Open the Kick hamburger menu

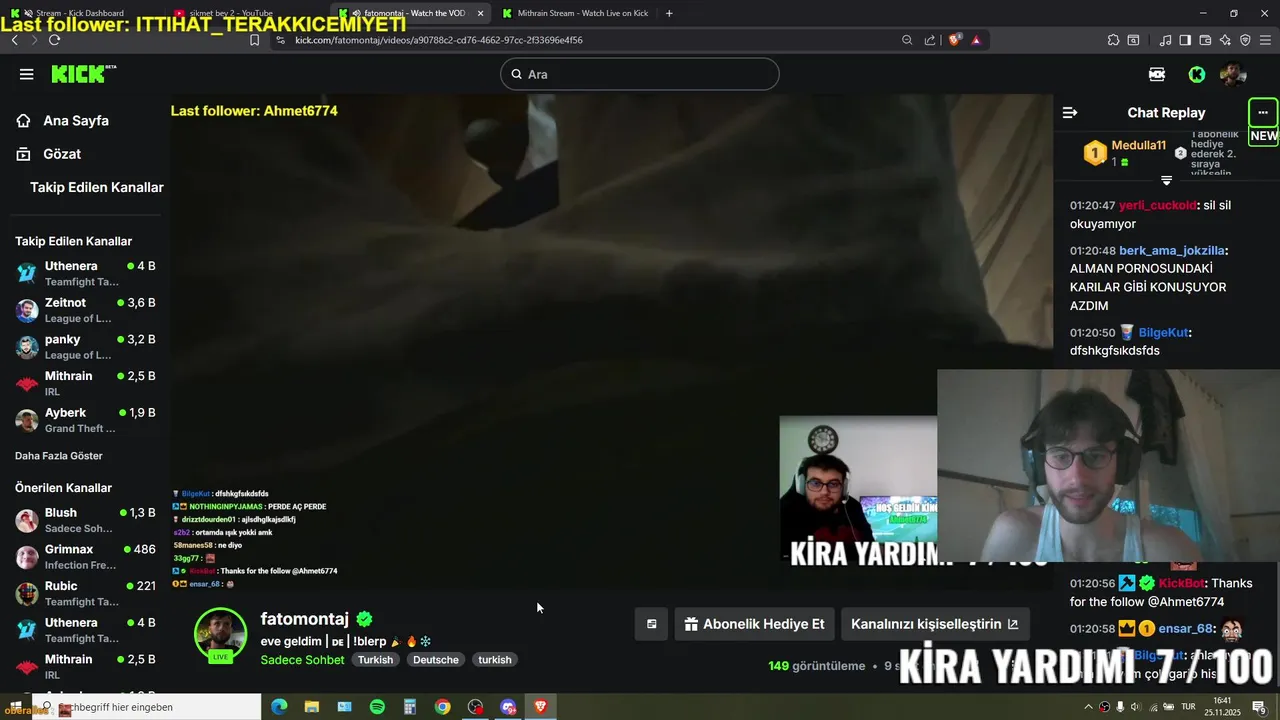pyautogui.click(x=27, y=74)
